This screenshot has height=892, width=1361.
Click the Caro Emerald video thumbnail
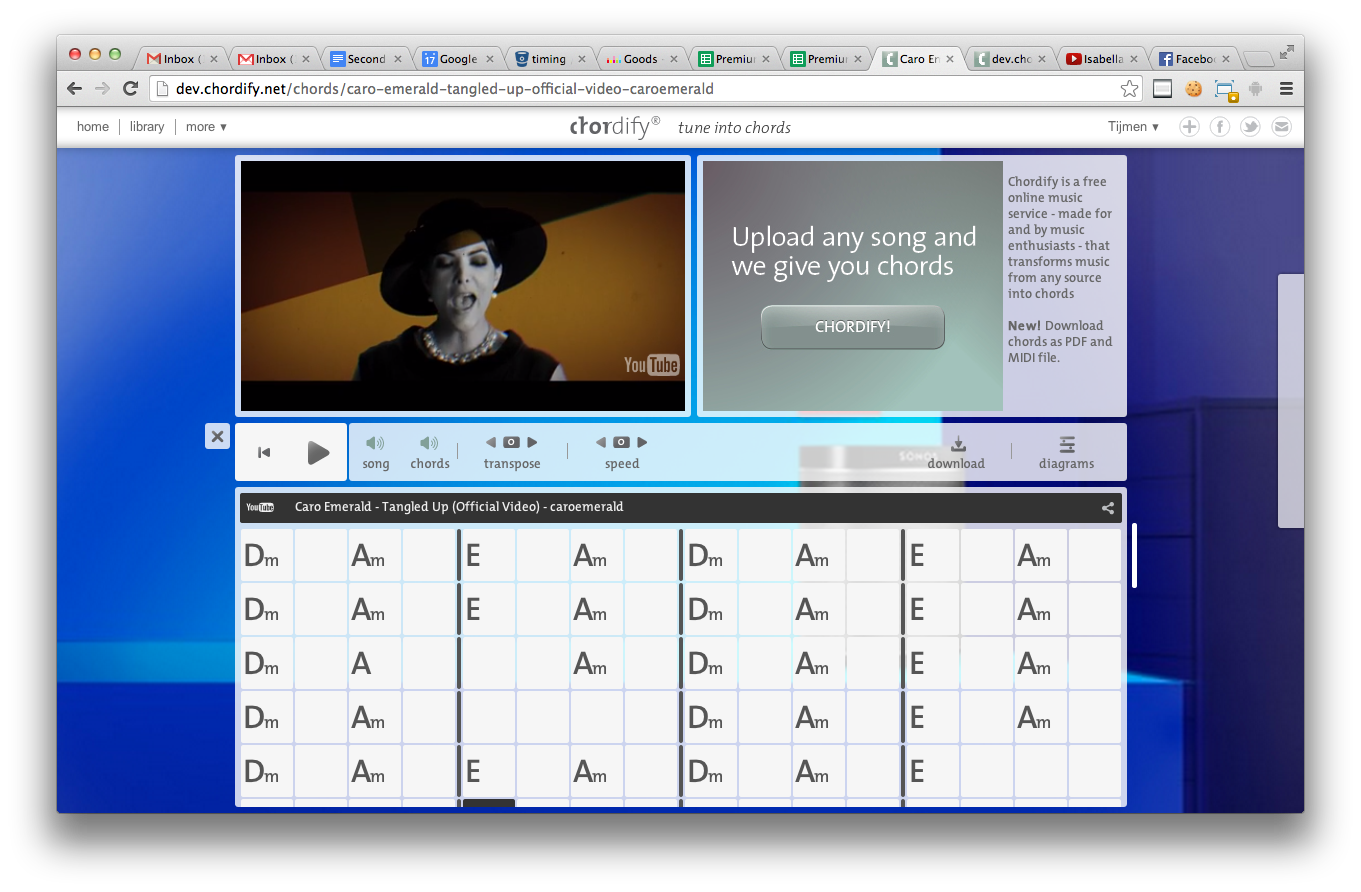463,286
